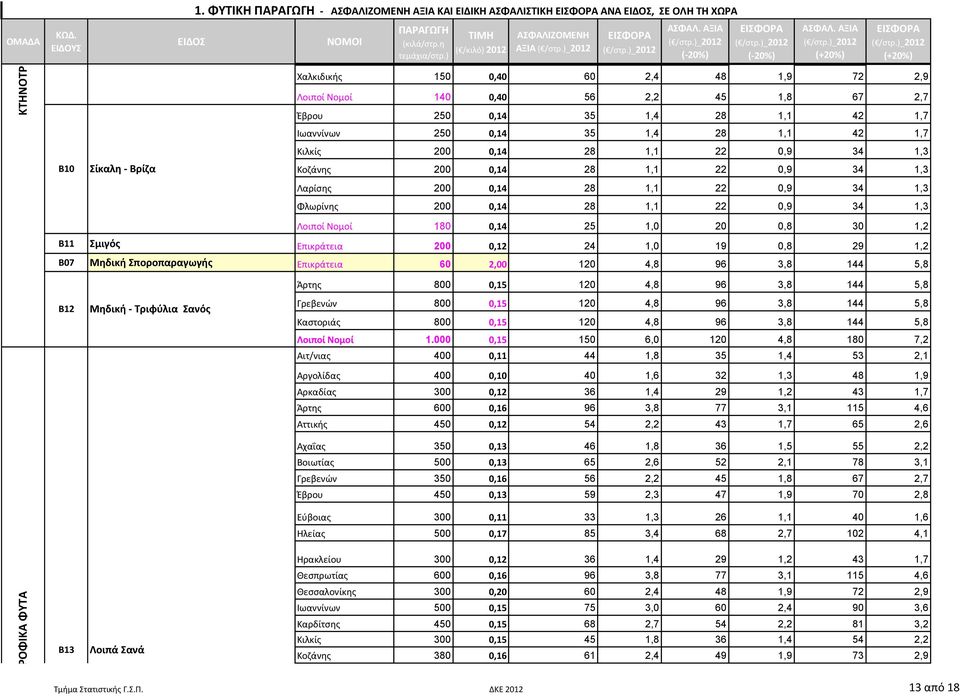Select the "ΑΣΦΑΛΙΖΟΜΕΝΗ ΑΞΙΑ" column header
Image resolution: width=960 pixels, height=696 pixels.
tap(552, 42)
